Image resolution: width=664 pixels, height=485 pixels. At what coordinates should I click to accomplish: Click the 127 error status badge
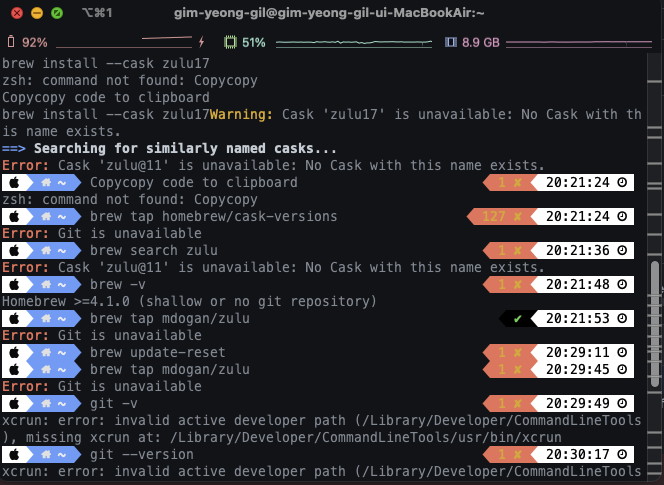[x=502, y=216]
